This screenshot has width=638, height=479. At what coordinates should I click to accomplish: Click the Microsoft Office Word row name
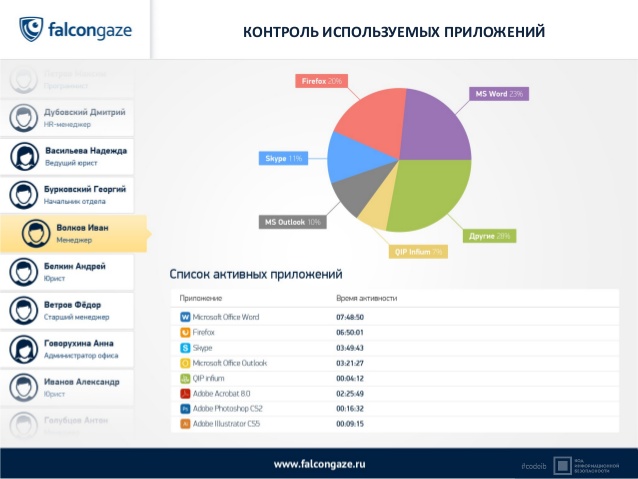226,317
